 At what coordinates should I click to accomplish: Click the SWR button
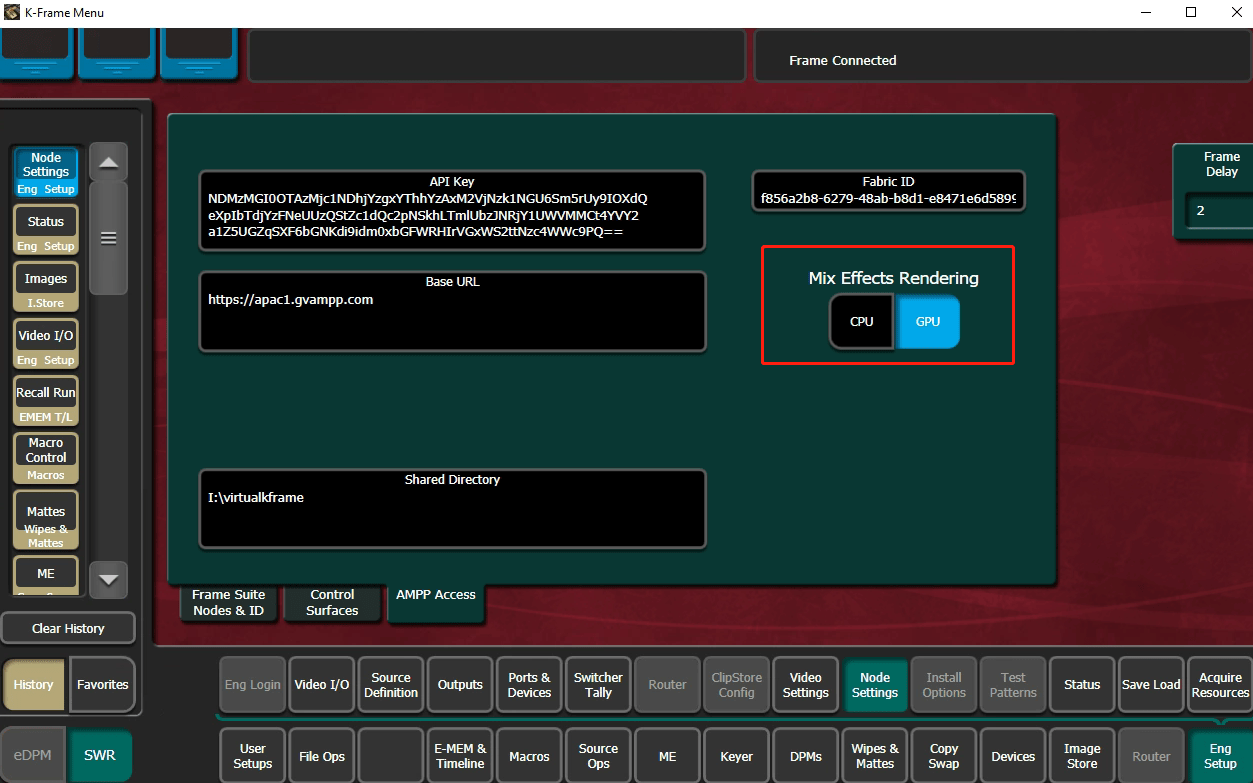(x=99, y=756)
